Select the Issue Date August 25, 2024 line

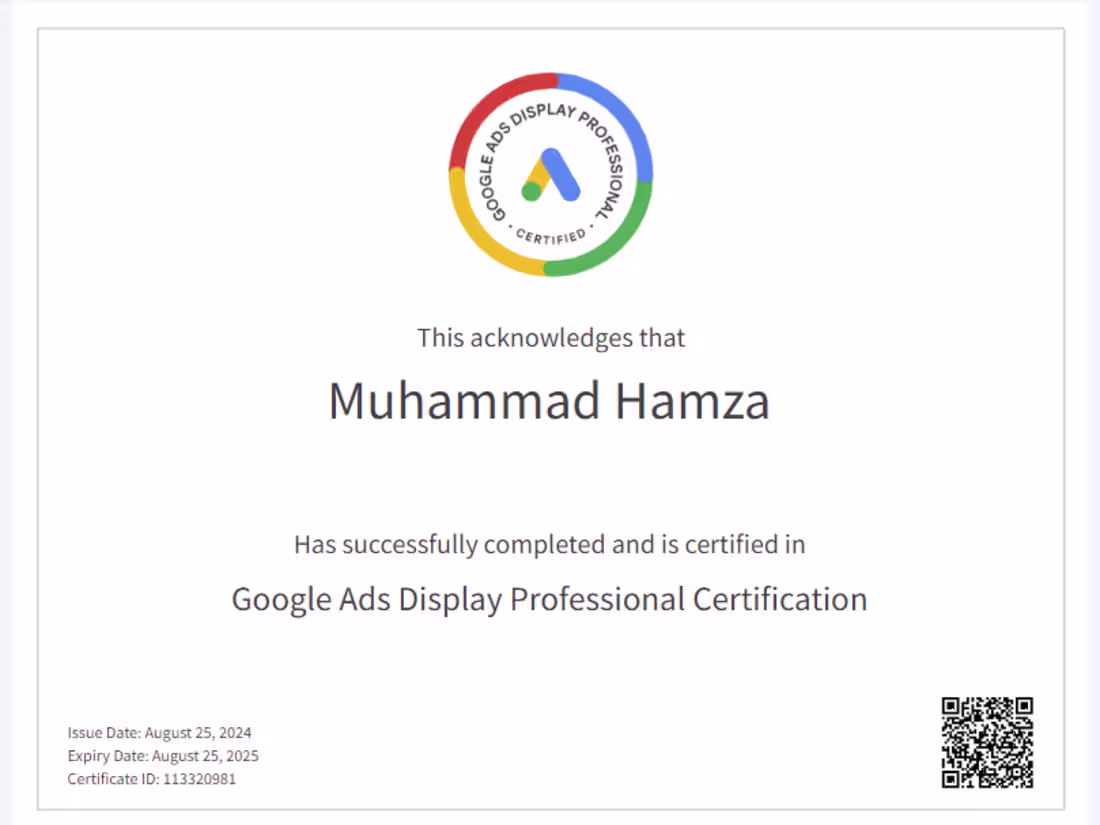tap(160, 732)
